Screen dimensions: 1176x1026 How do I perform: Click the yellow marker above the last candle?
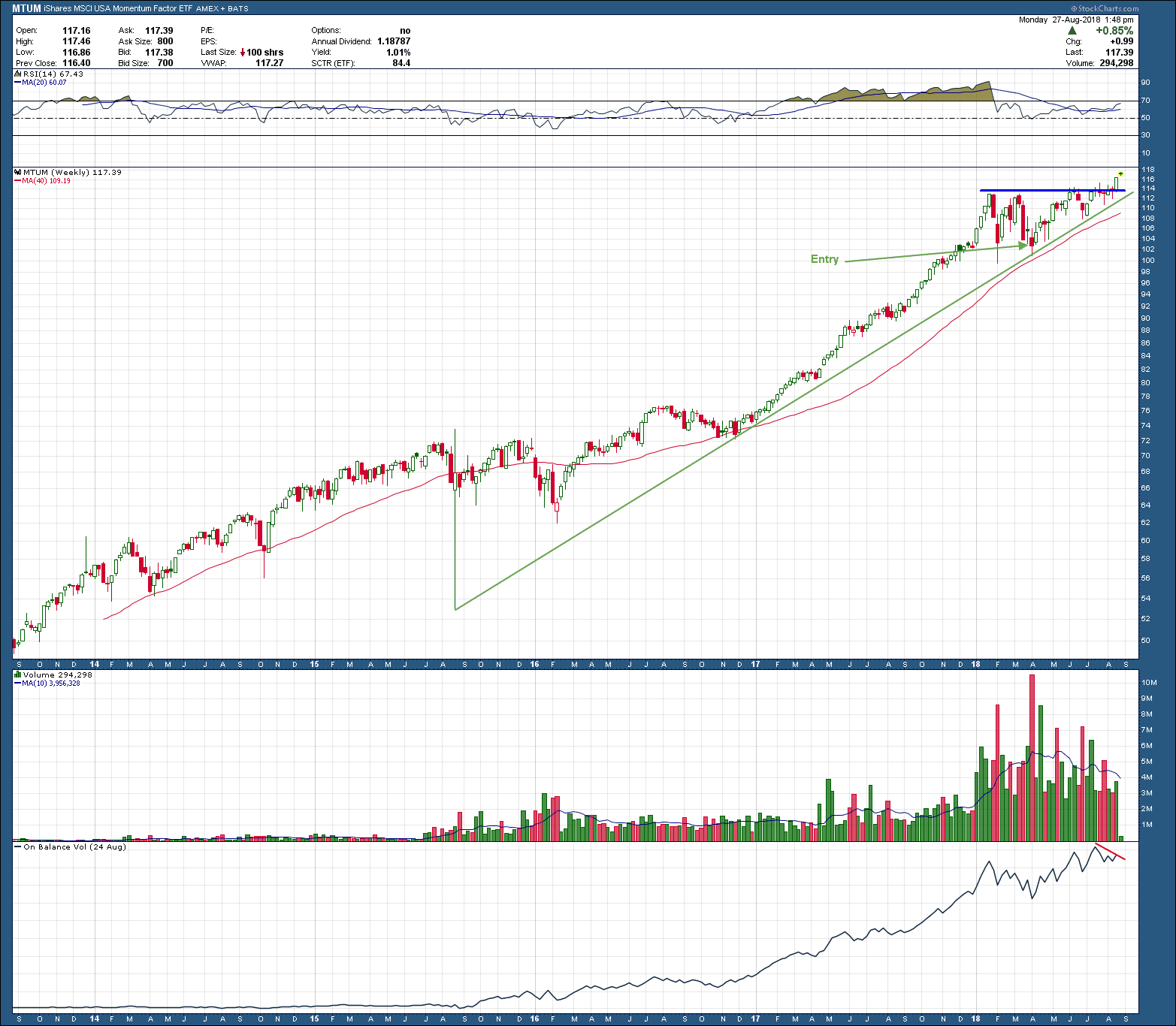click(1120, 174)
